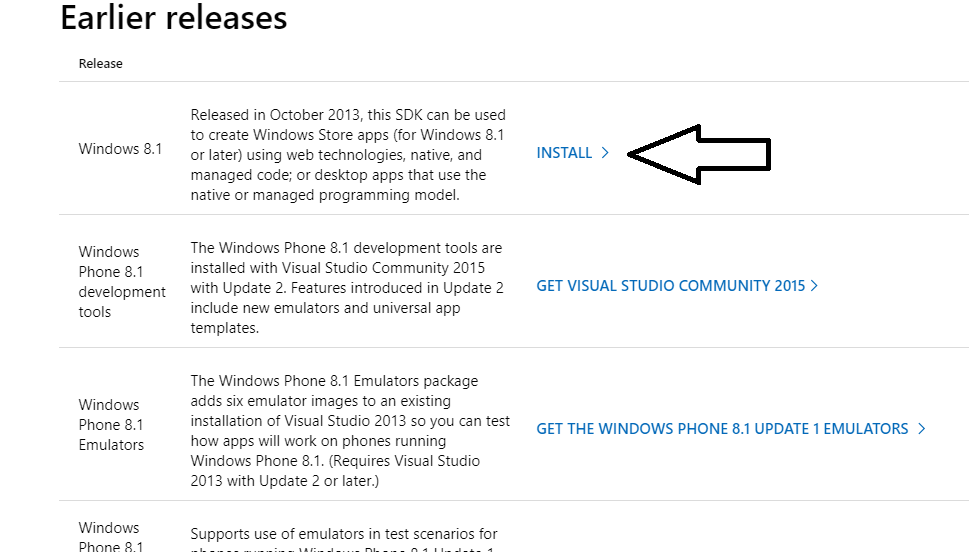The height and width of the screenshot is (552, 978).
Task: Select 'Windows Phone 8.1 development tools' cell
Action: click(122, 282)
